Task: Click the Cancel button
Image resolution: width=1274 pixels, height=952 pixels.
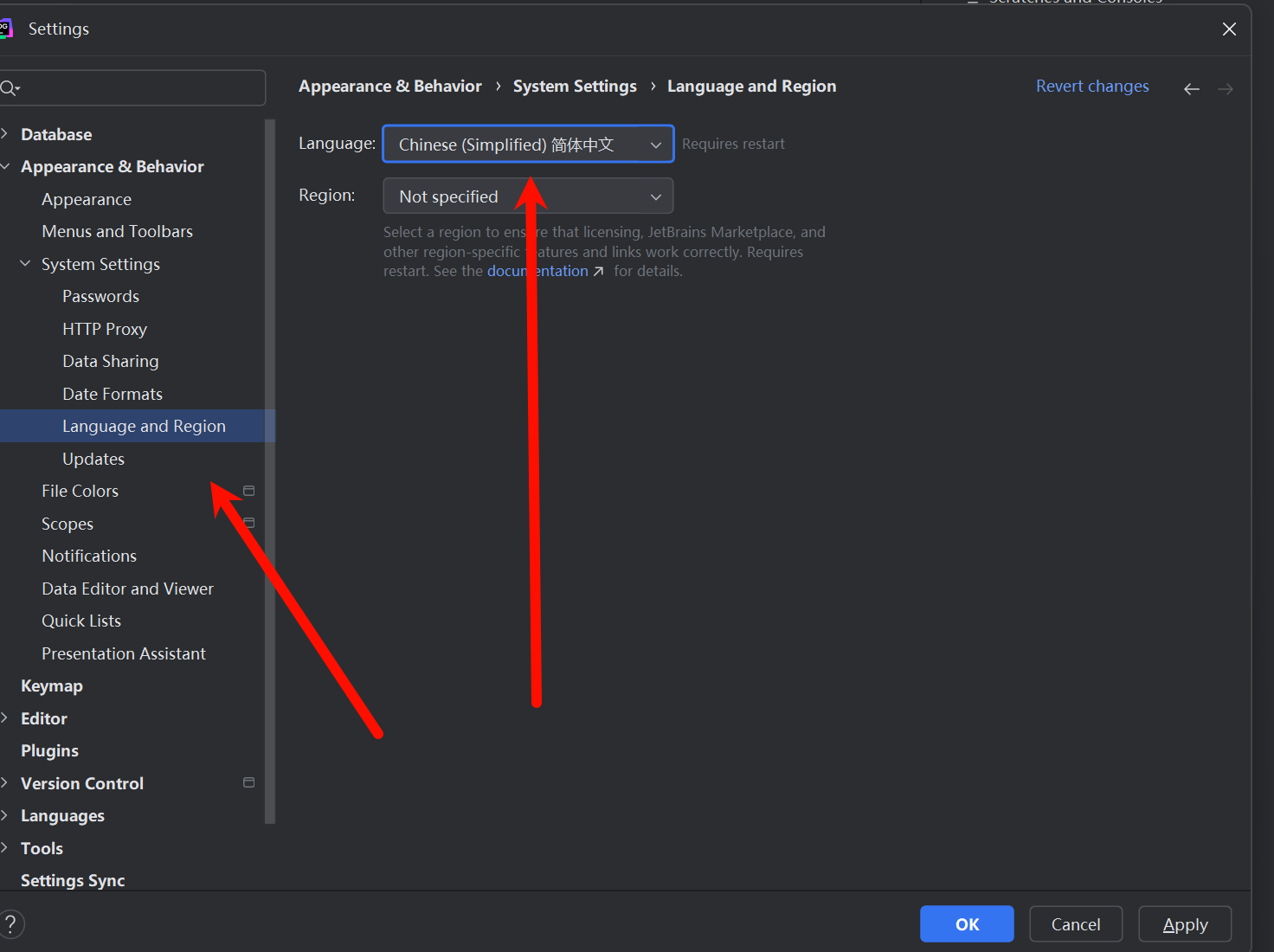Action: (x=1076, y=923)
